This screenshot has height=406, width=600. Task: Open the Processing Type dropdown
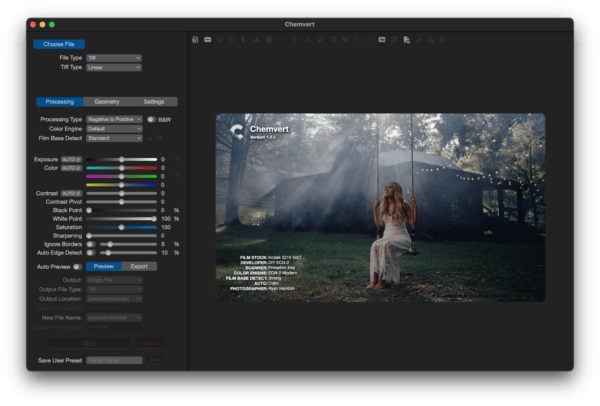(114, 119)
